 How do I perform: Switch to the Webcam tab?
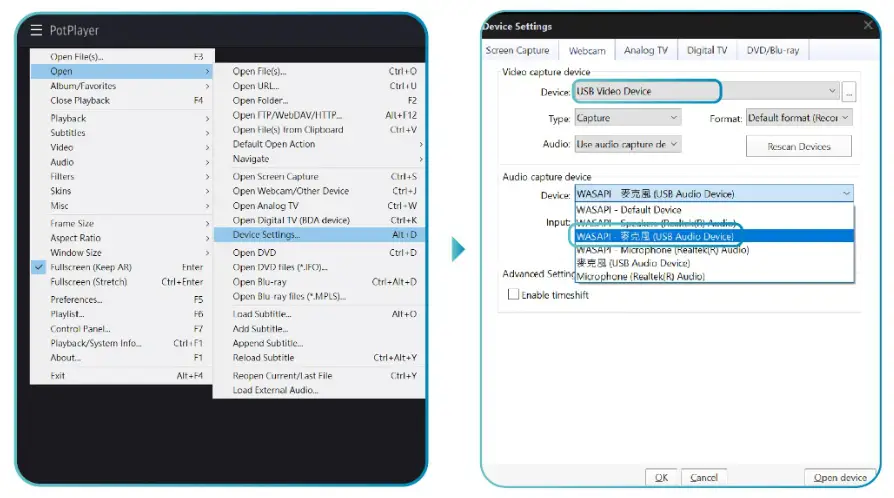(x=587, y=51)
